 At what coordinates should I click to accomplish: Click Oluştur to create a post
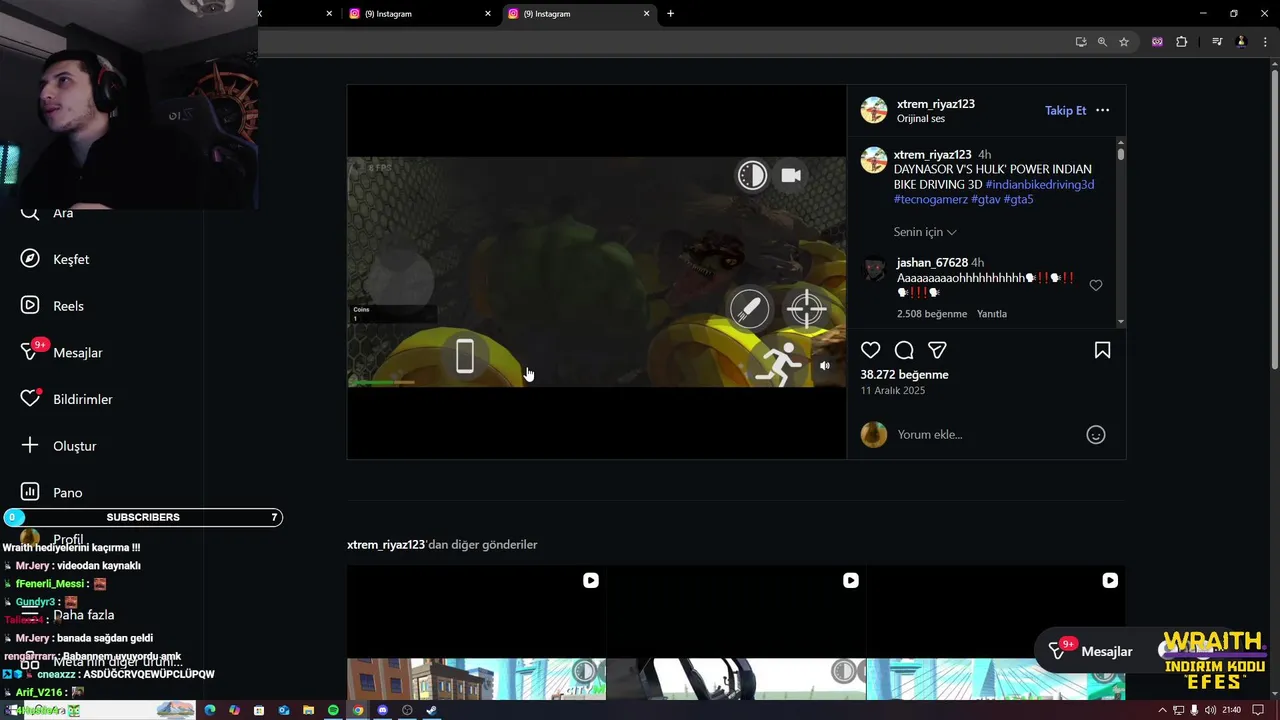tap(58, 446)
